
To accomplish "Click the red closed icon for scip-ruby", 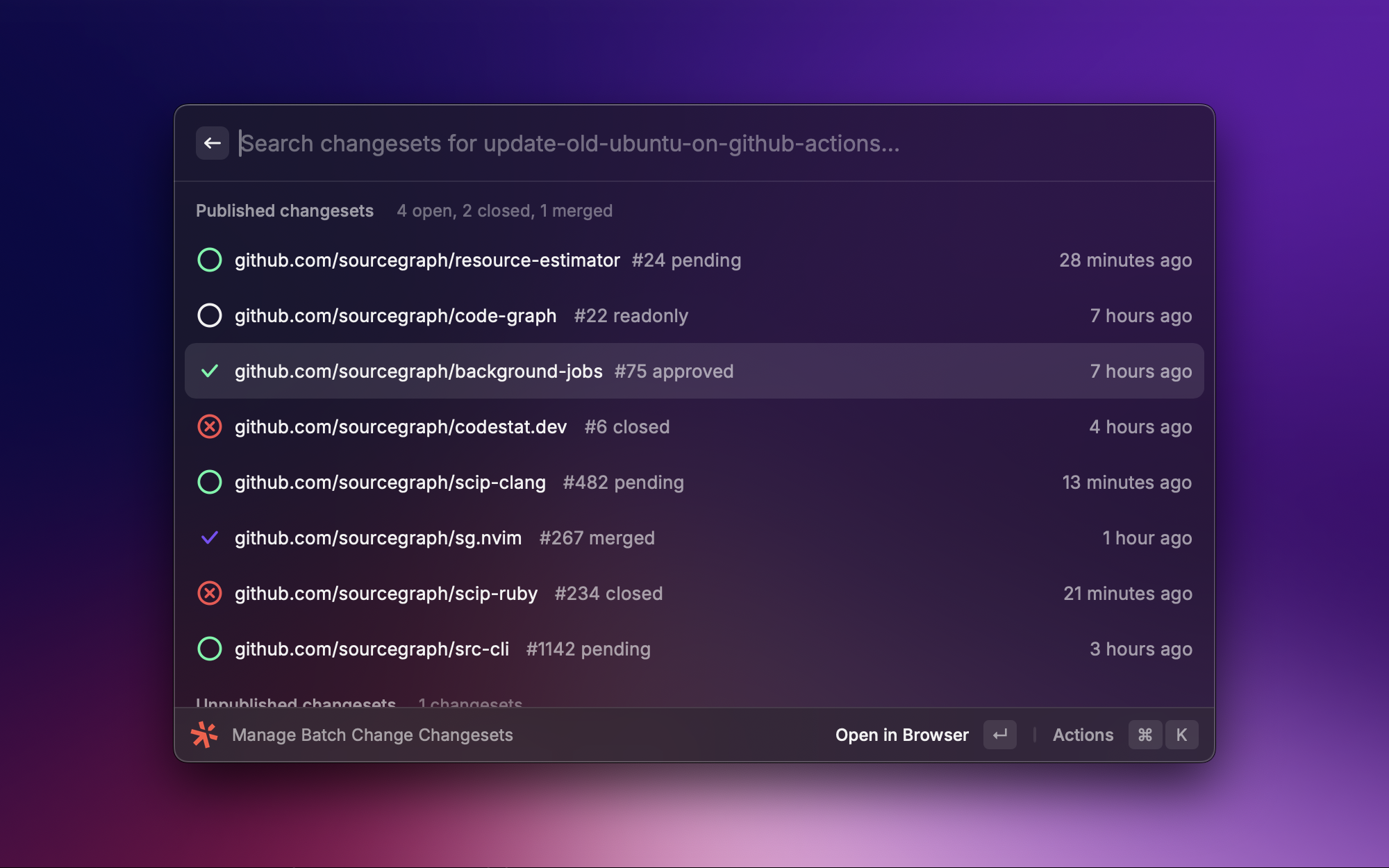I will [209, 593].
